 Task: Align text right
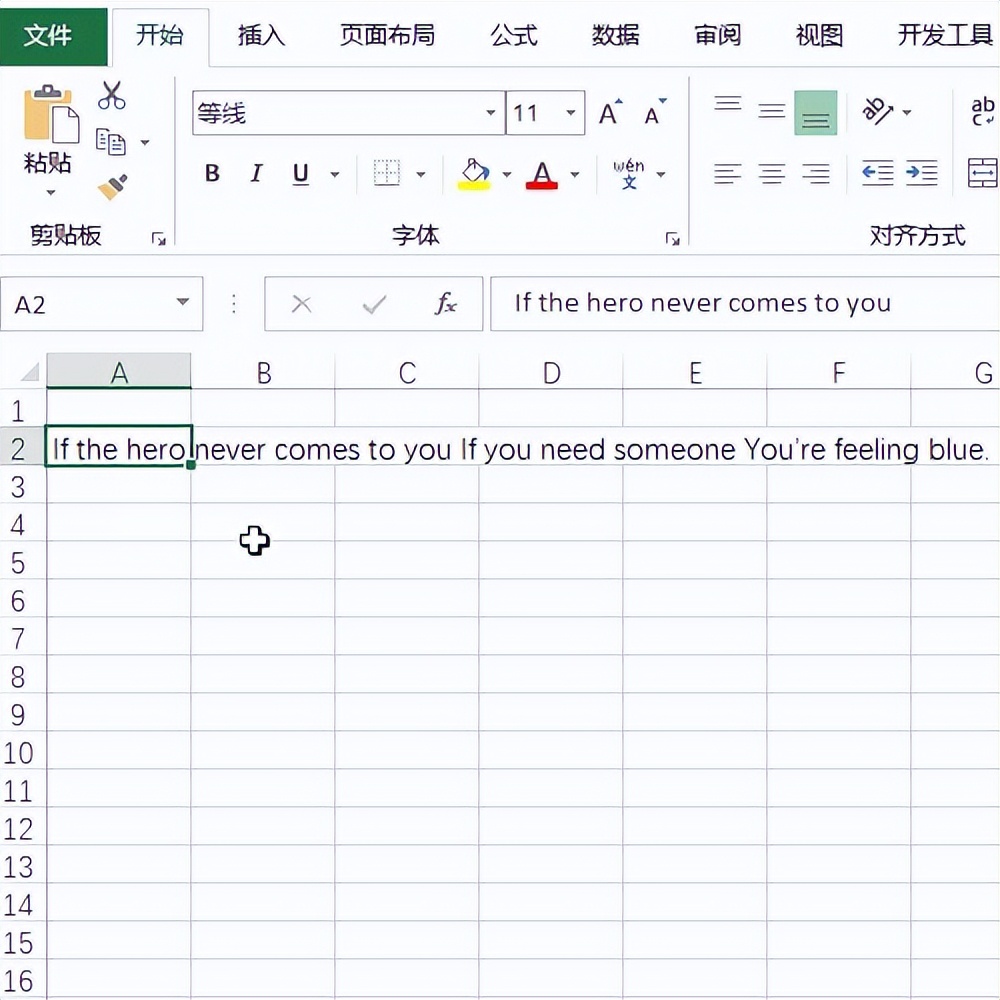click(816, 173)
